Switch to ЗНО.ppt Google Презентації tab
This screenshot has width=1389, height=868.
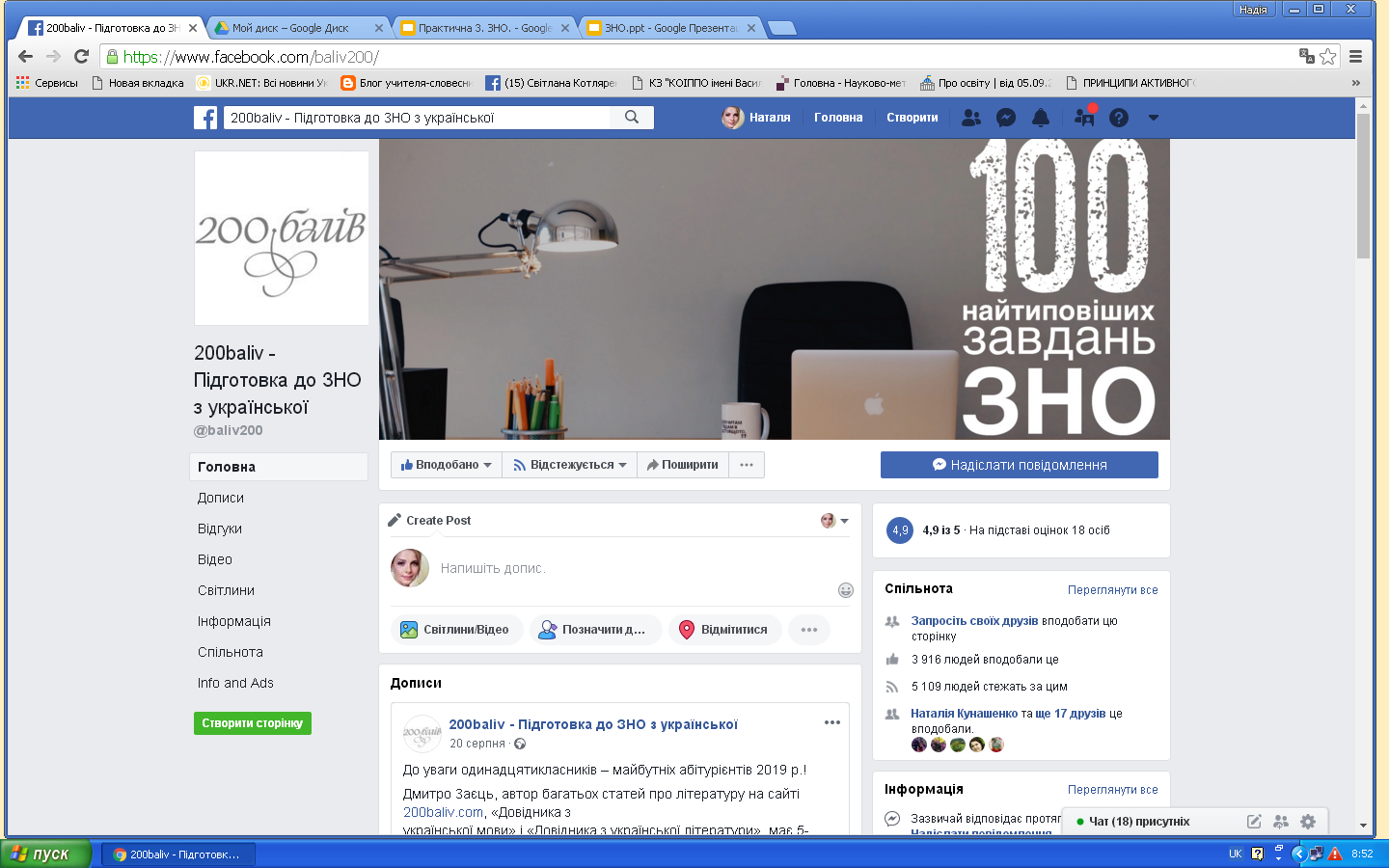[x=670, y=28]
